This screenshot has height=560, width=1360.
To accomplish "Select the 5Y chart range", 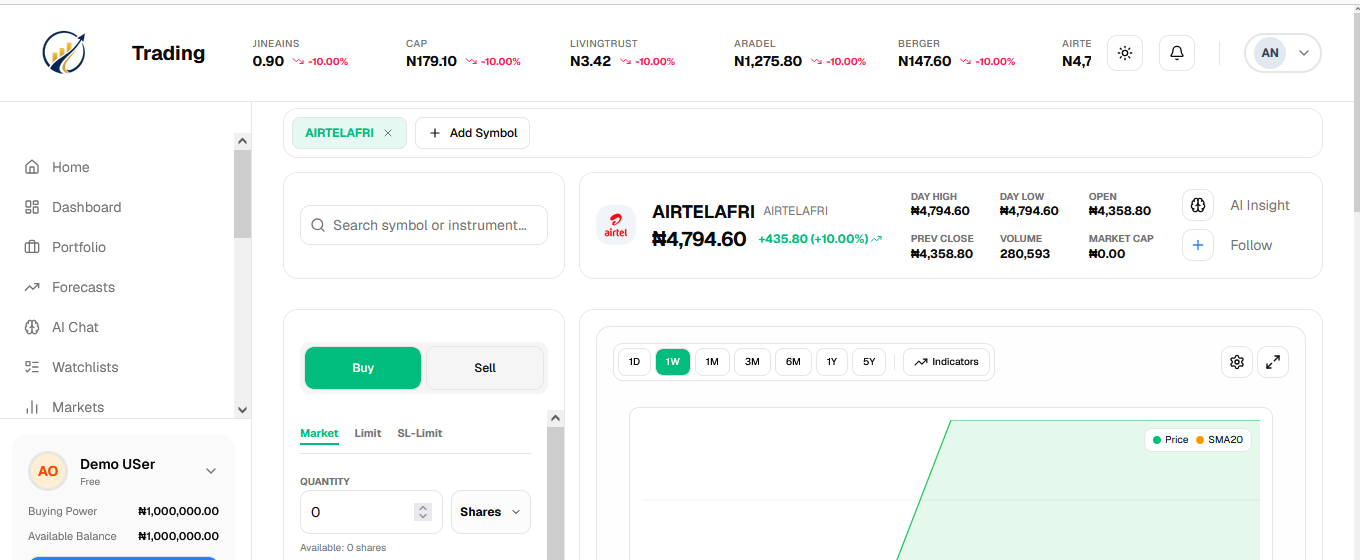I will 869,362.
